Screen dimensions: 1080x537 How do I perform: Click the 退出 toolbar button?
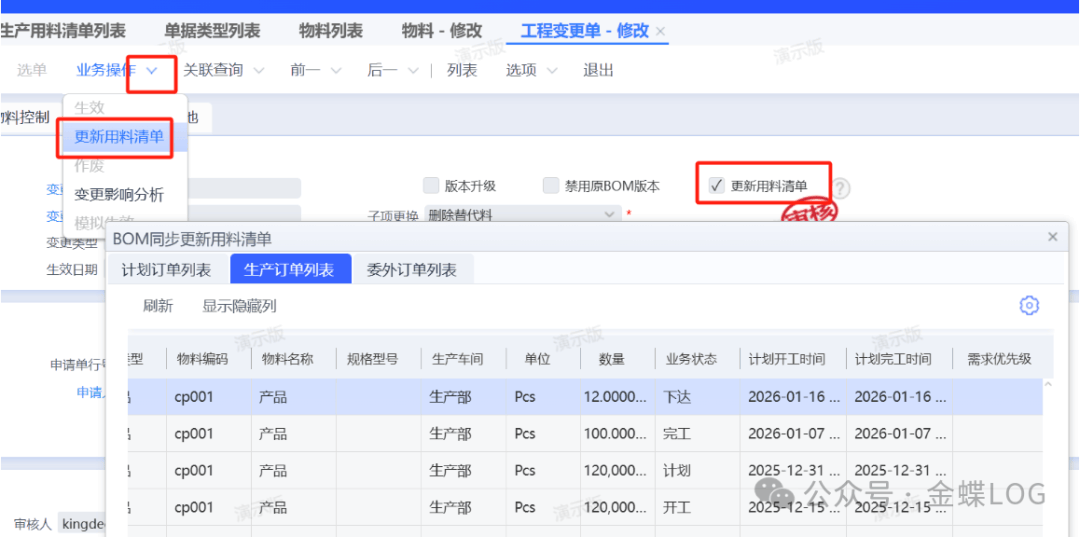598,70
